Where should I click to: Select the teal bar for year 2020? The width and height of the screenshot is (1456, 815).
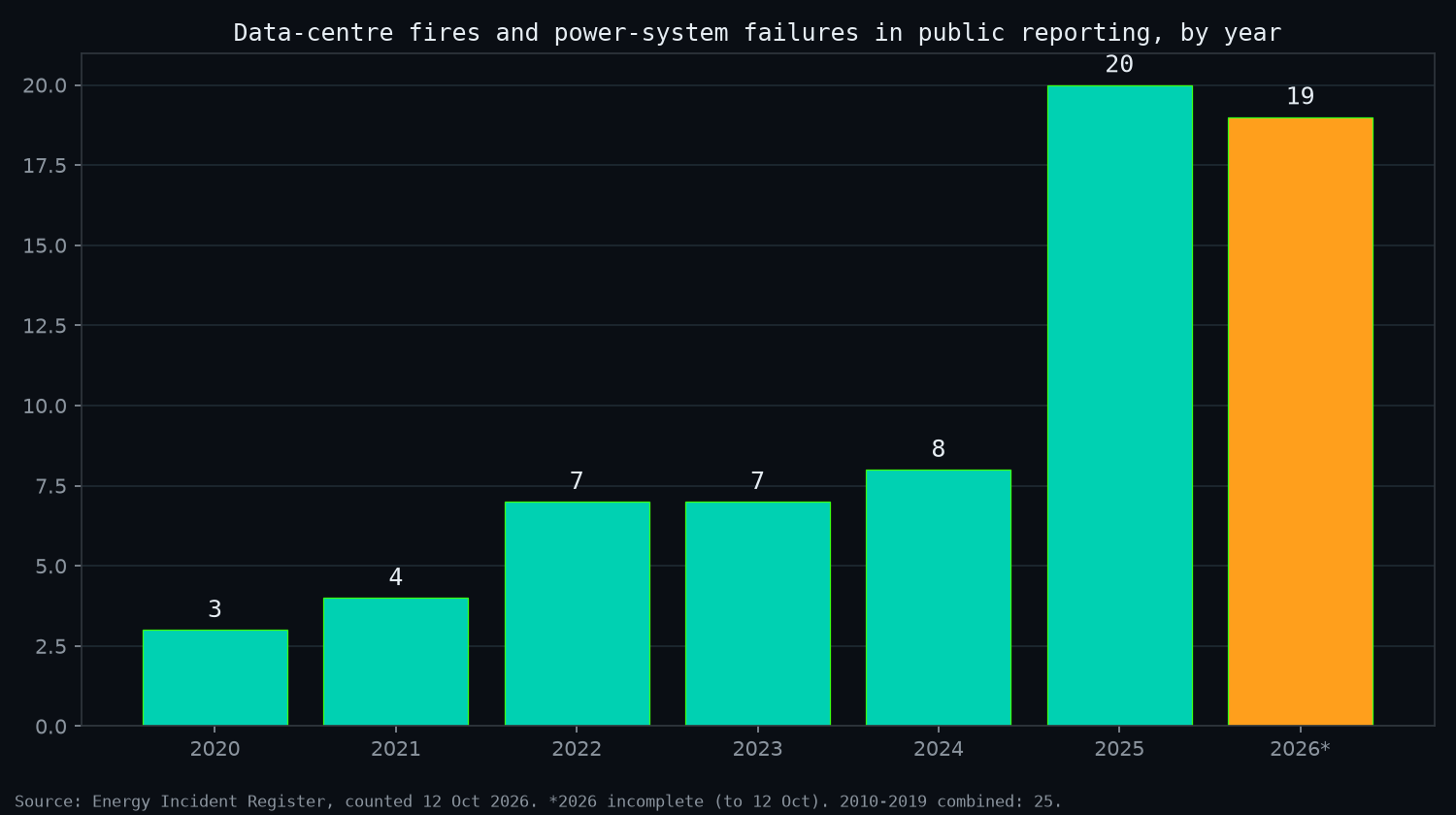click(x=215, y=677)
